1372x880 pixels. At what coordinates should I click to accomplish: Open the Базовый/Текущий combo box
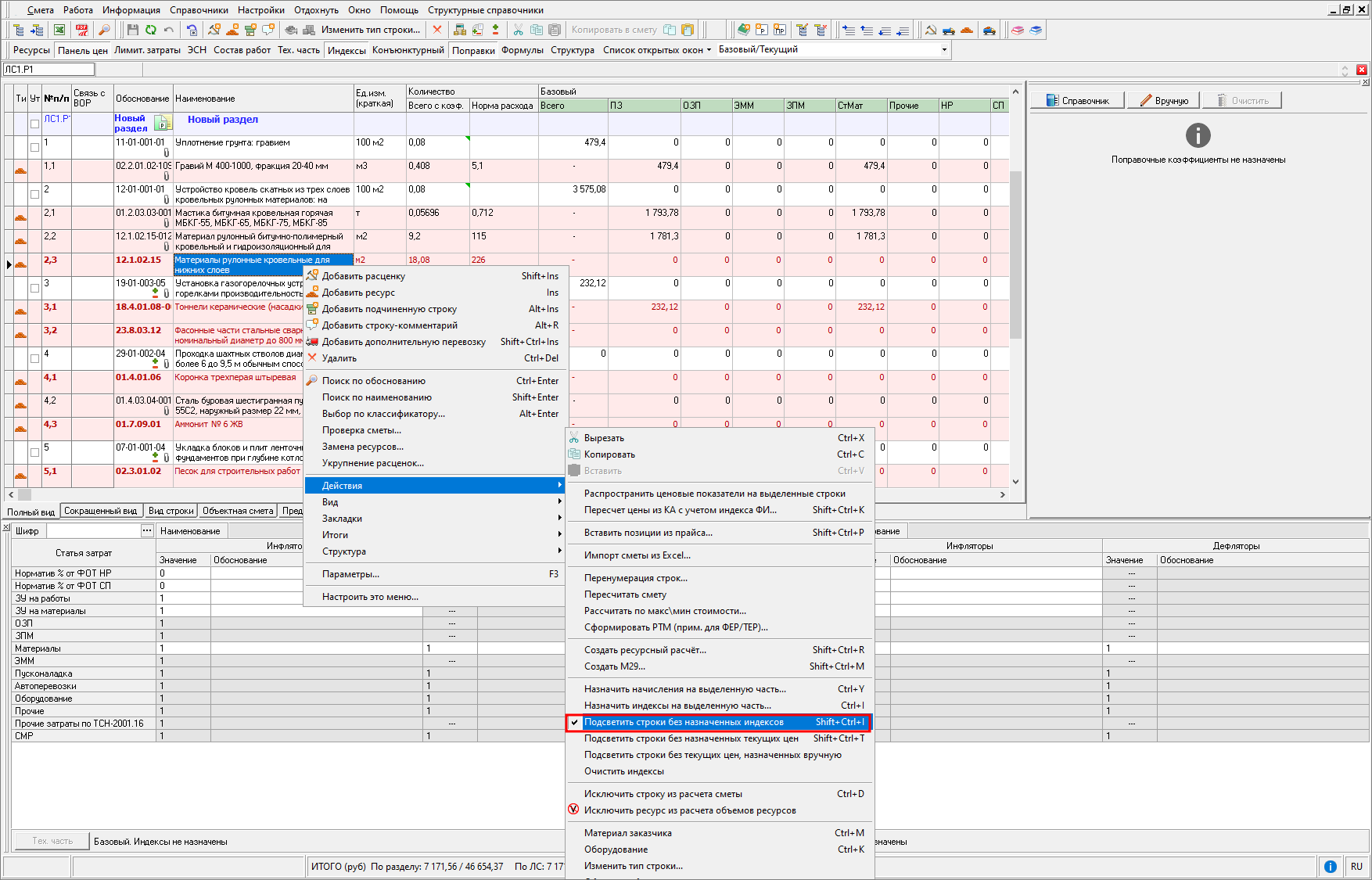pos(834,49)
